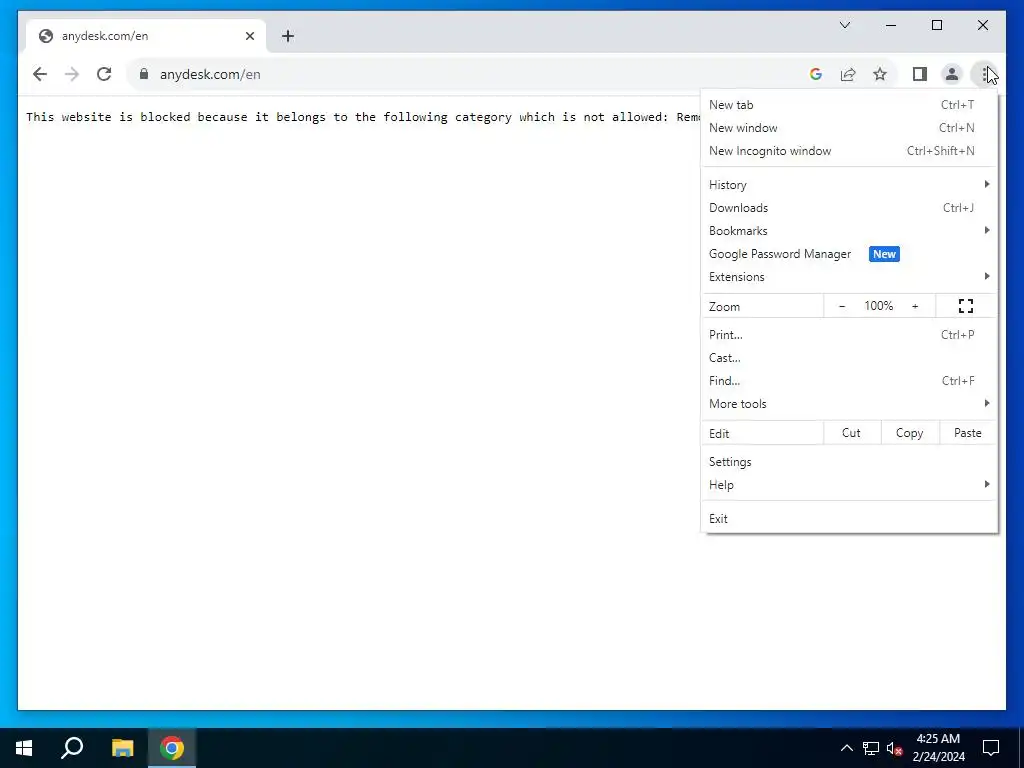The height and width of the screenshot is (768, 1024).
Task: Open File Explorer from the taskbar
Action: pyautogui.click(x=122, y=748)
